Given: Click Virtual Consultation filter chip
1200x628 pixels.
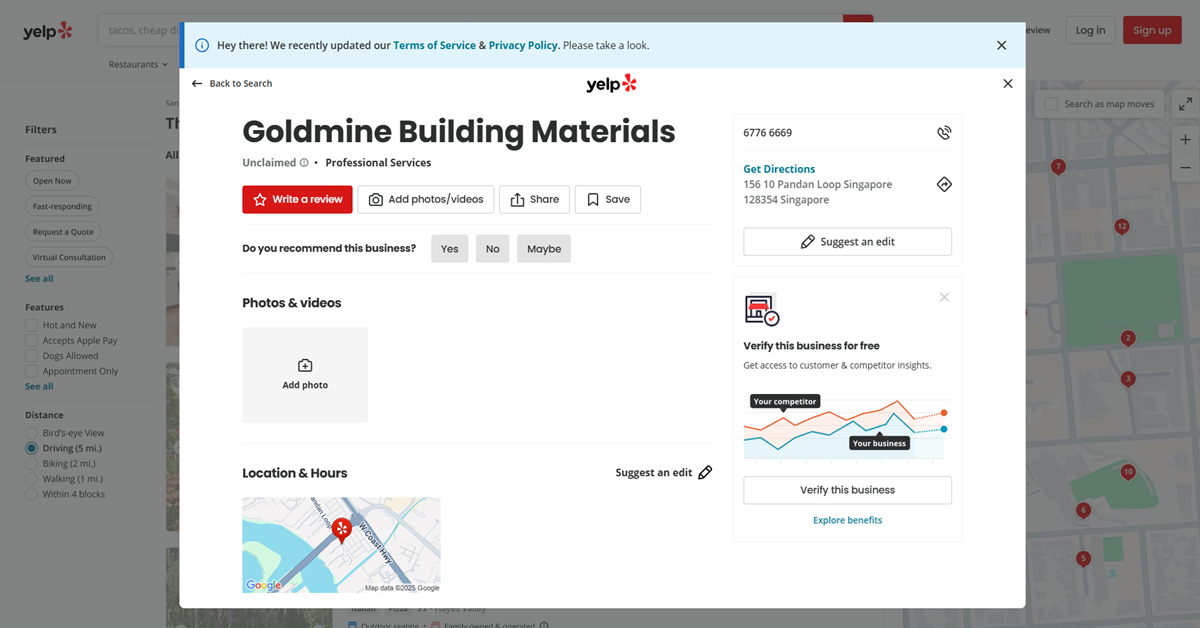Looking at the screenshot, I should (x=69, y=257).
